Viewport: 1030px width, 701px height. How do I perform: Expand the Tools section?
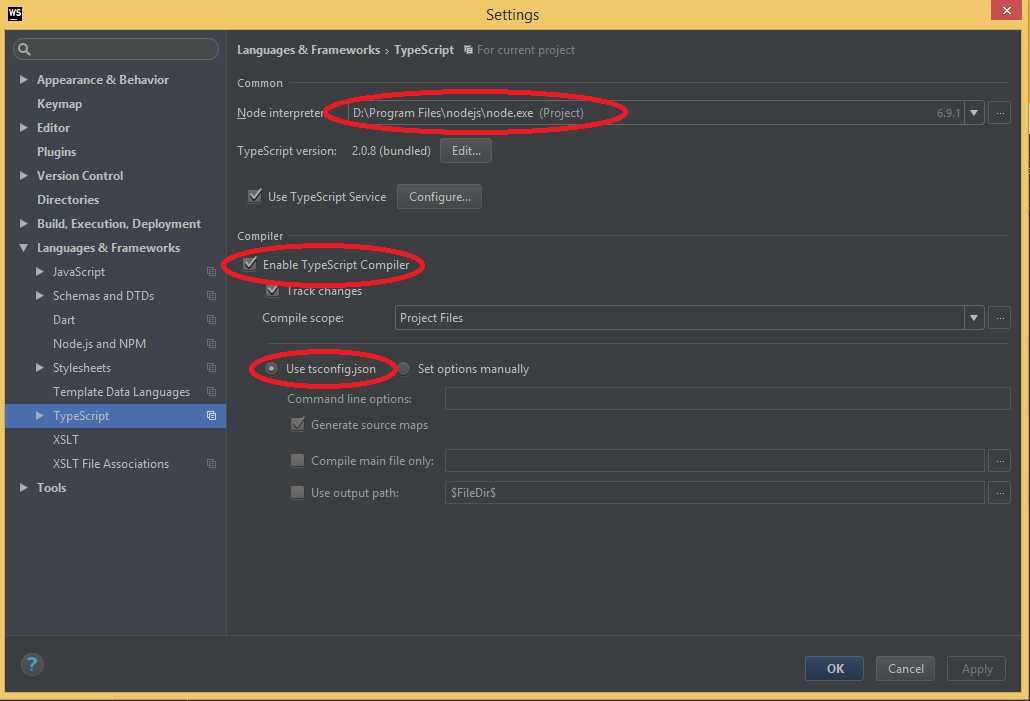click(24, 487)
